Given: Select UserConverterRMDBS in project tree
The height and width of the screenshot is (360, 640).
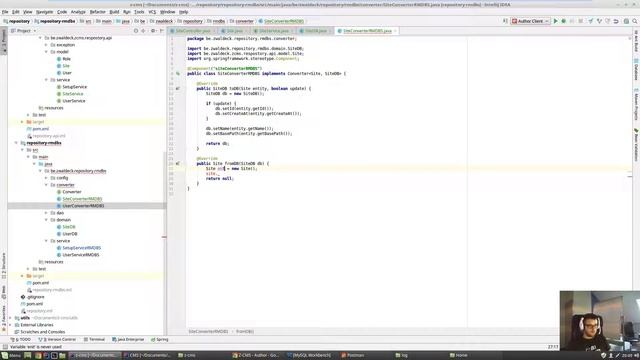Looking at the screenshot, I should [83, 206].
